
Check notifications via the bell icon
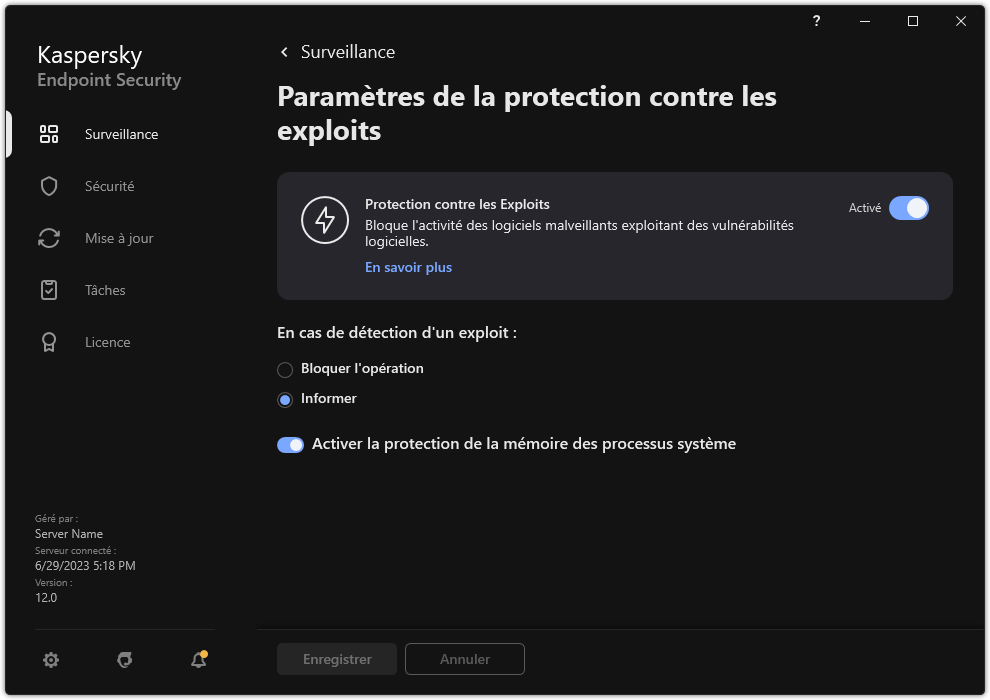pyautogui.click(x=197, y=661)
